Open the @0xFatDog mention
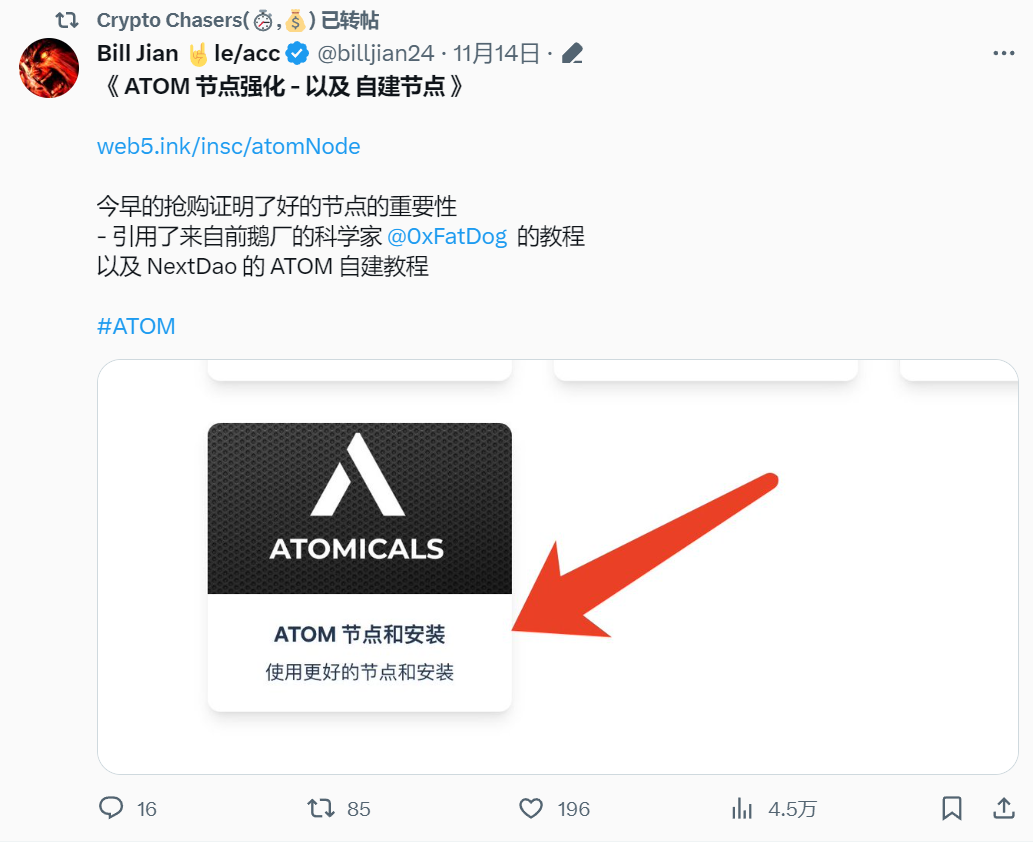The height and width of the screenshot is (843, 1033). [447, 236]
